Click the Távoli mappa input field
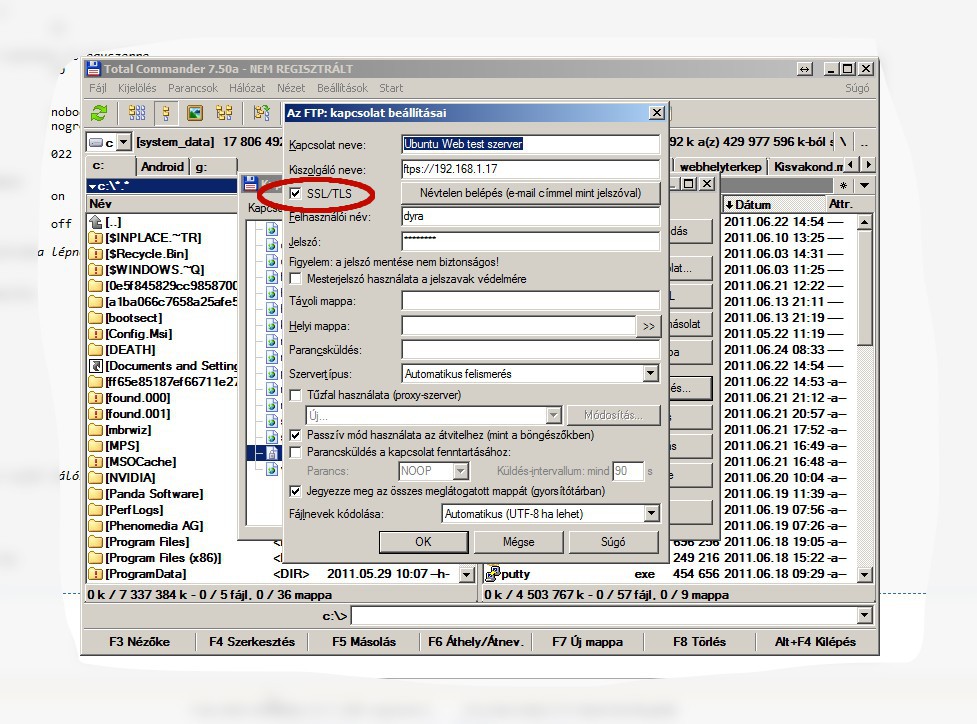This screenshot has width=977, height=724. pos(530,301)
